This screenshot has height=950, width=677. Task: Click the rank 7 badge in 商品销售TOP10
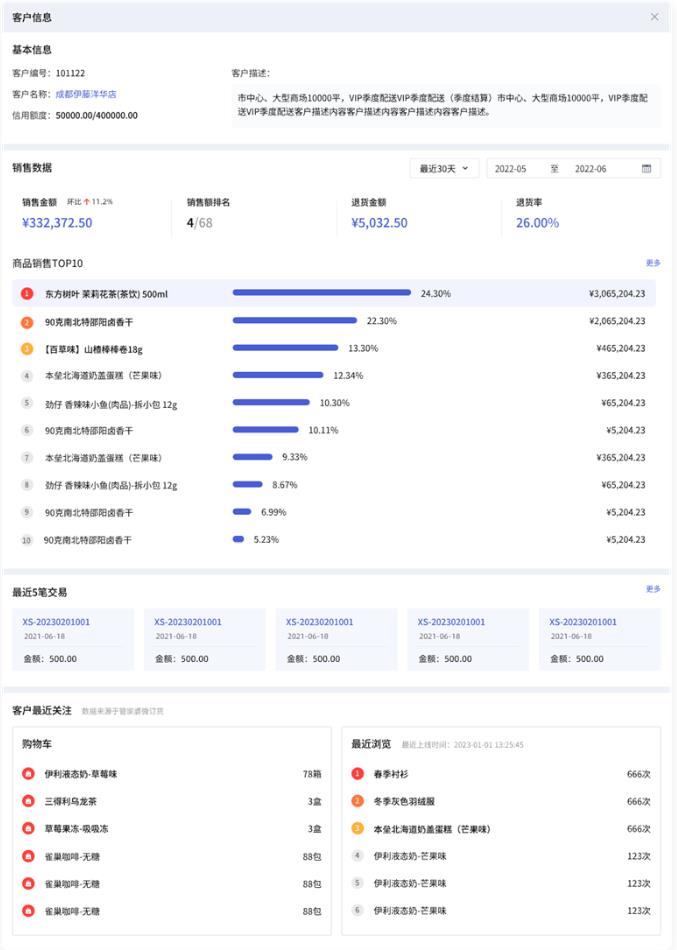click(x=27, y=457)
